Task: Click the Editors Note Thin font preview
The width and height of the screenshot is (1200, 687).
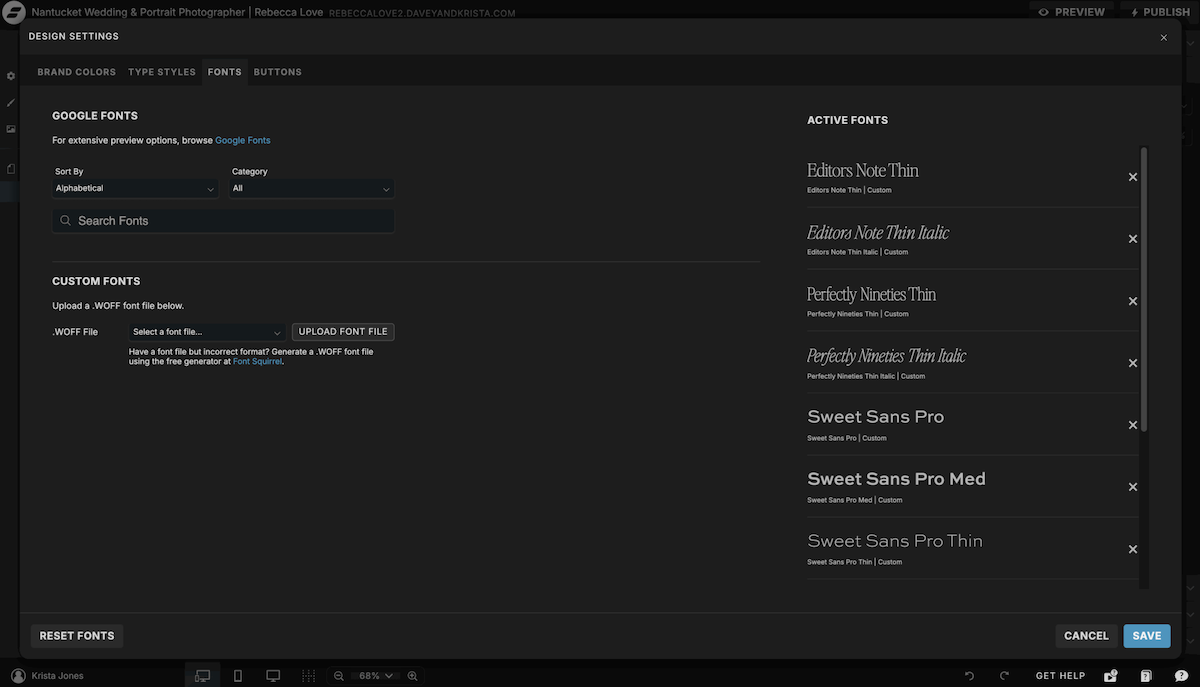Action: point(863,171)
